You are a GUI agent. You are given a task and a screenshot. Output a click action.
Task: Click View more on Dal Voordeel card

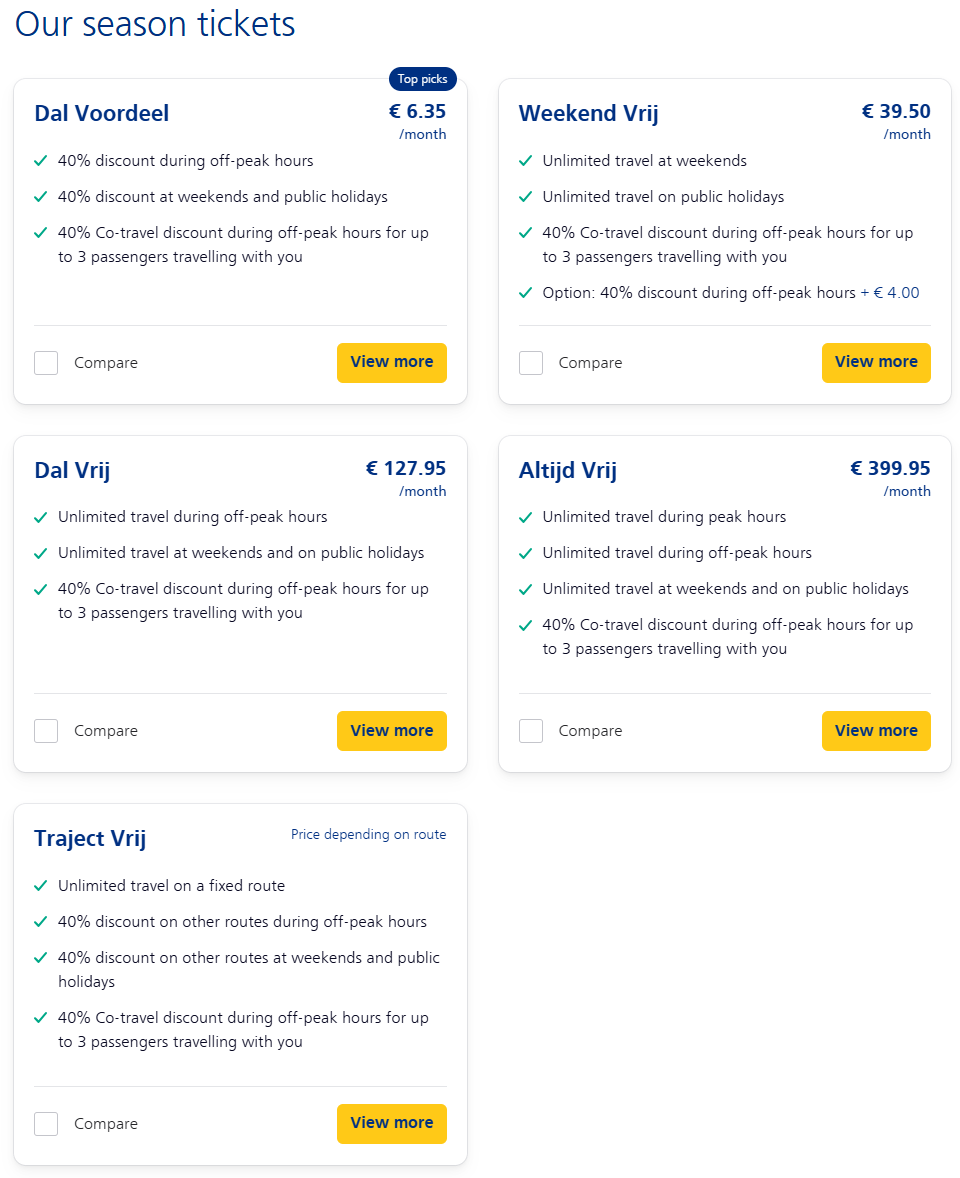(391, 363)
